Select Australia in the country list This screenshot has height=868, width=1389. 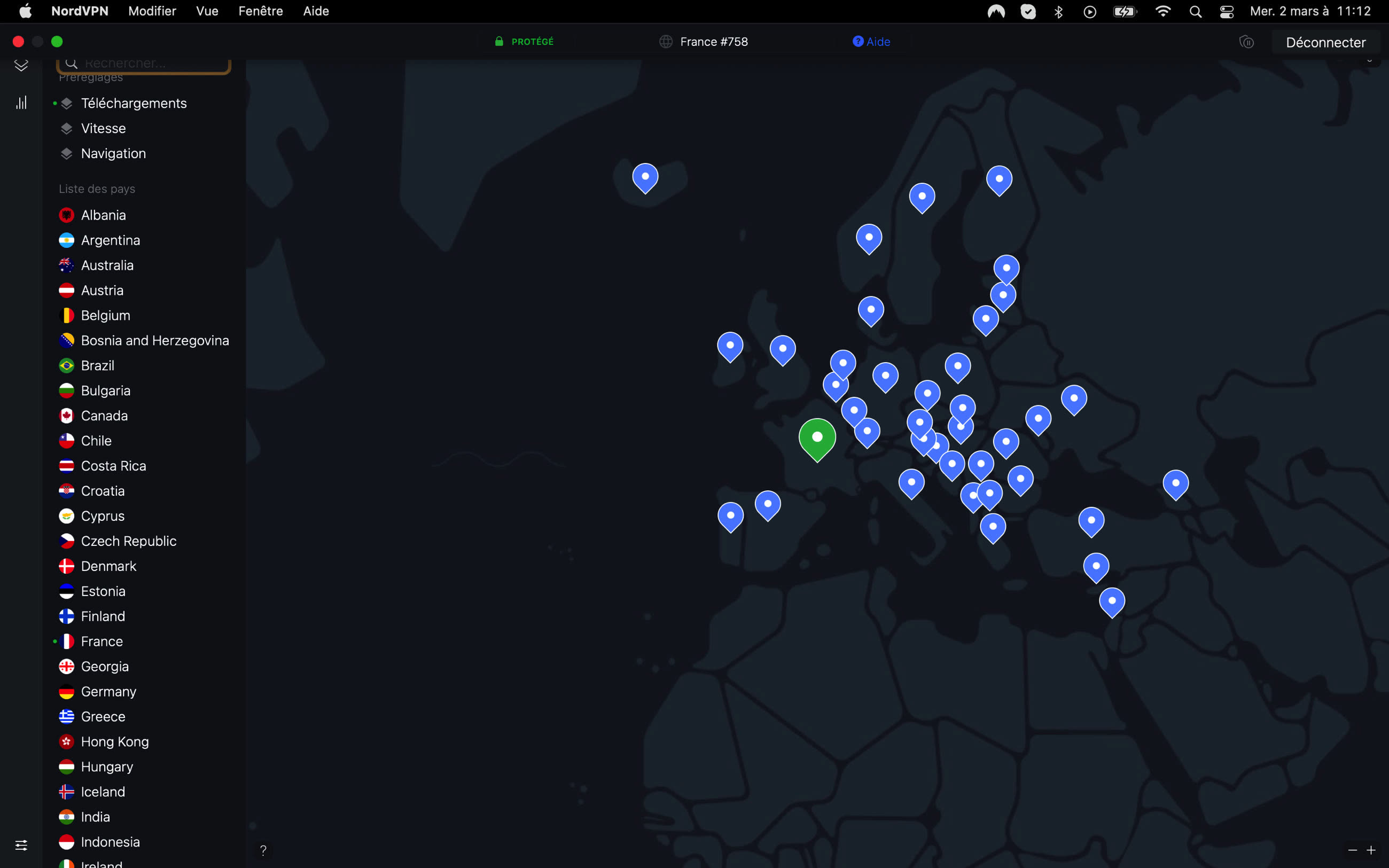click(x=107, y=265)
